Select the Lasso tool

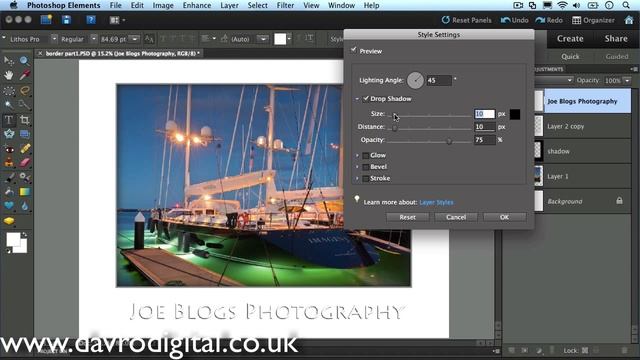(x=24, y=90)
